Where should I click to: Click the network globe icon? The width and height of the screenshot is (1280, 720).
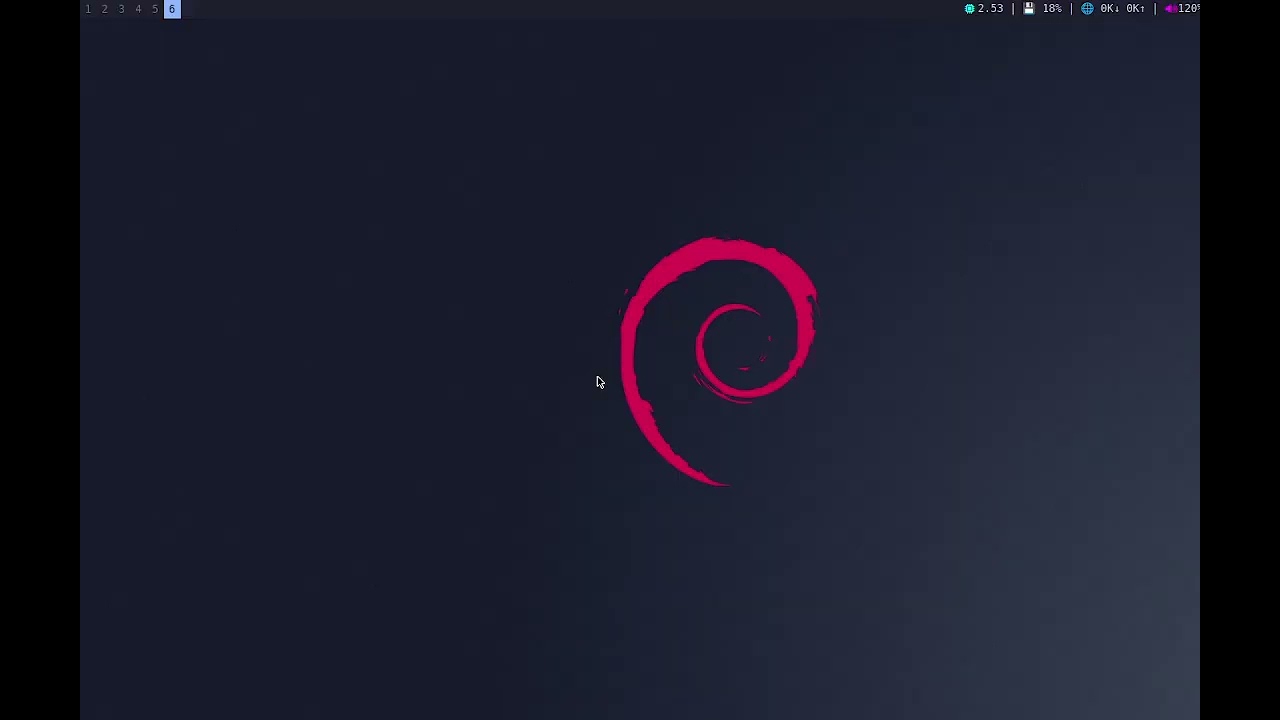1087,9
